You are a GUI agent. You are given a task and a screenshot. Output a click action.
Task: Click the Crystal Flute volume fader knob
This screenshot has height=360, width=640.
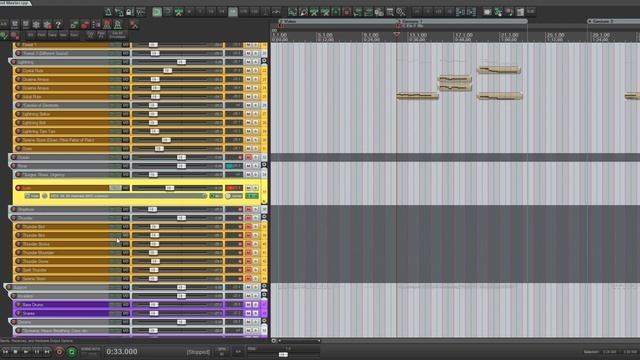coord(167,71)
